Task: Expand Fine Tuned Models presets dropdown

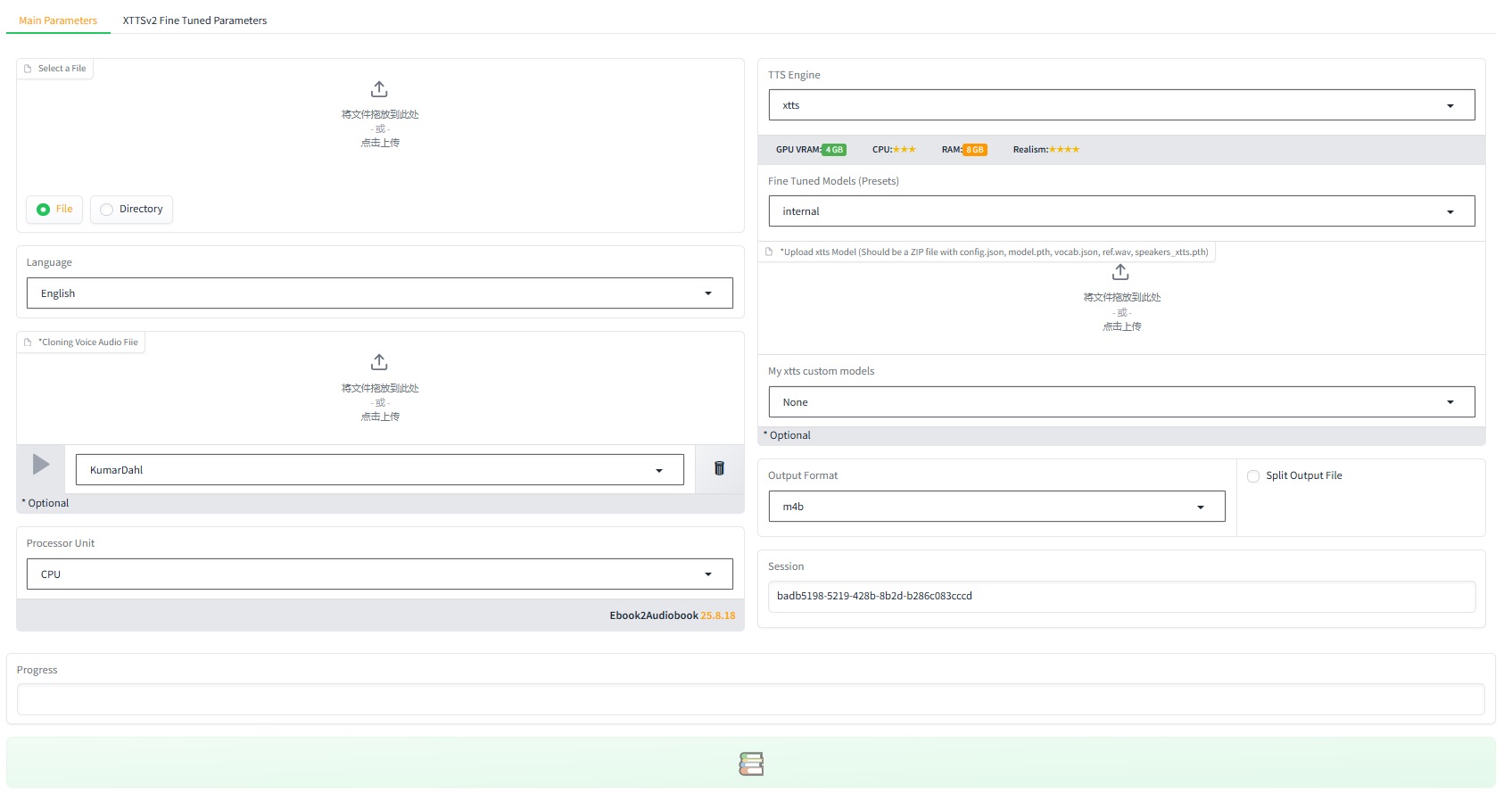Action: coord(1120,211)
